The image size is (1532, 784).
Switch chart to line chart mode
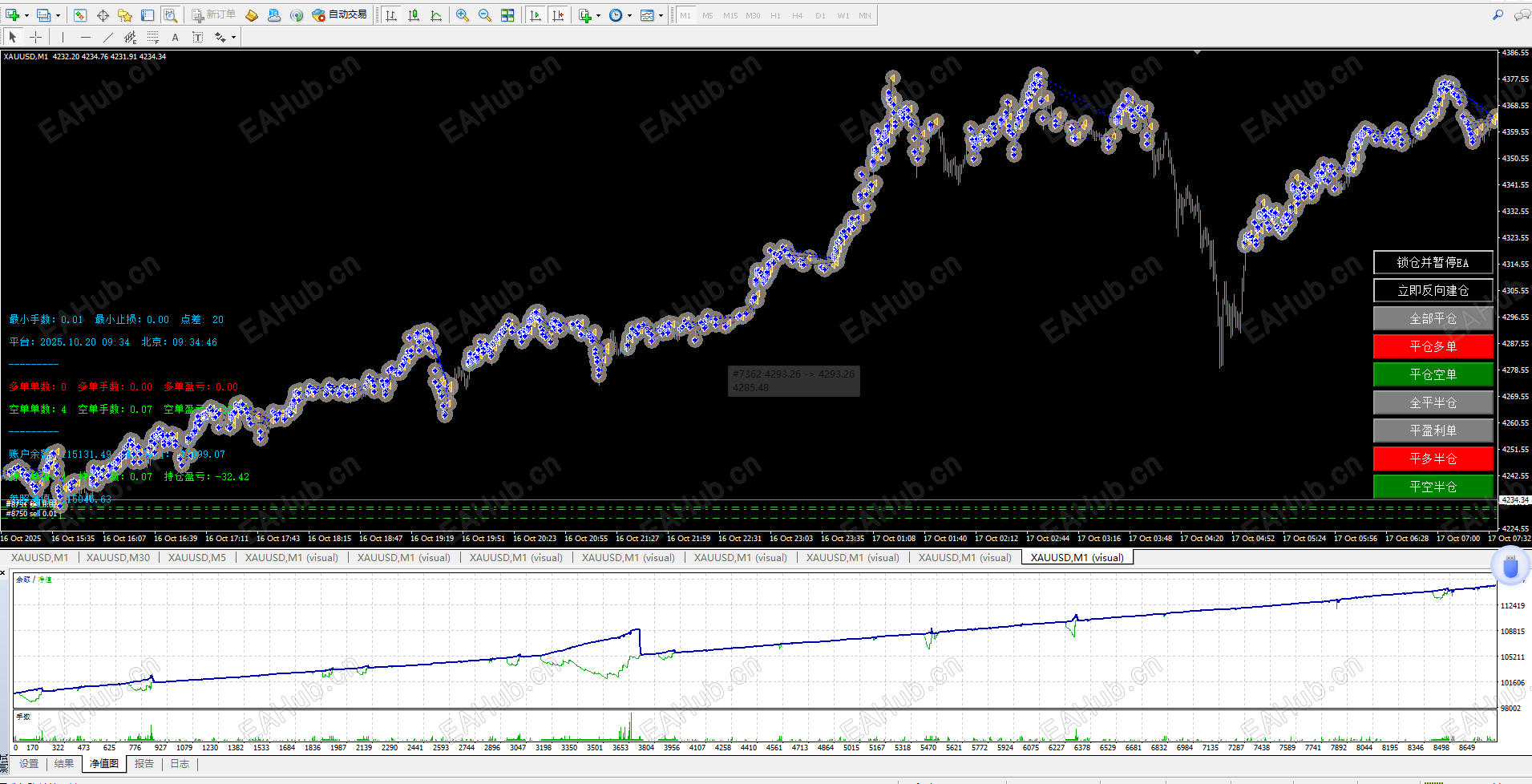[436, 15]
